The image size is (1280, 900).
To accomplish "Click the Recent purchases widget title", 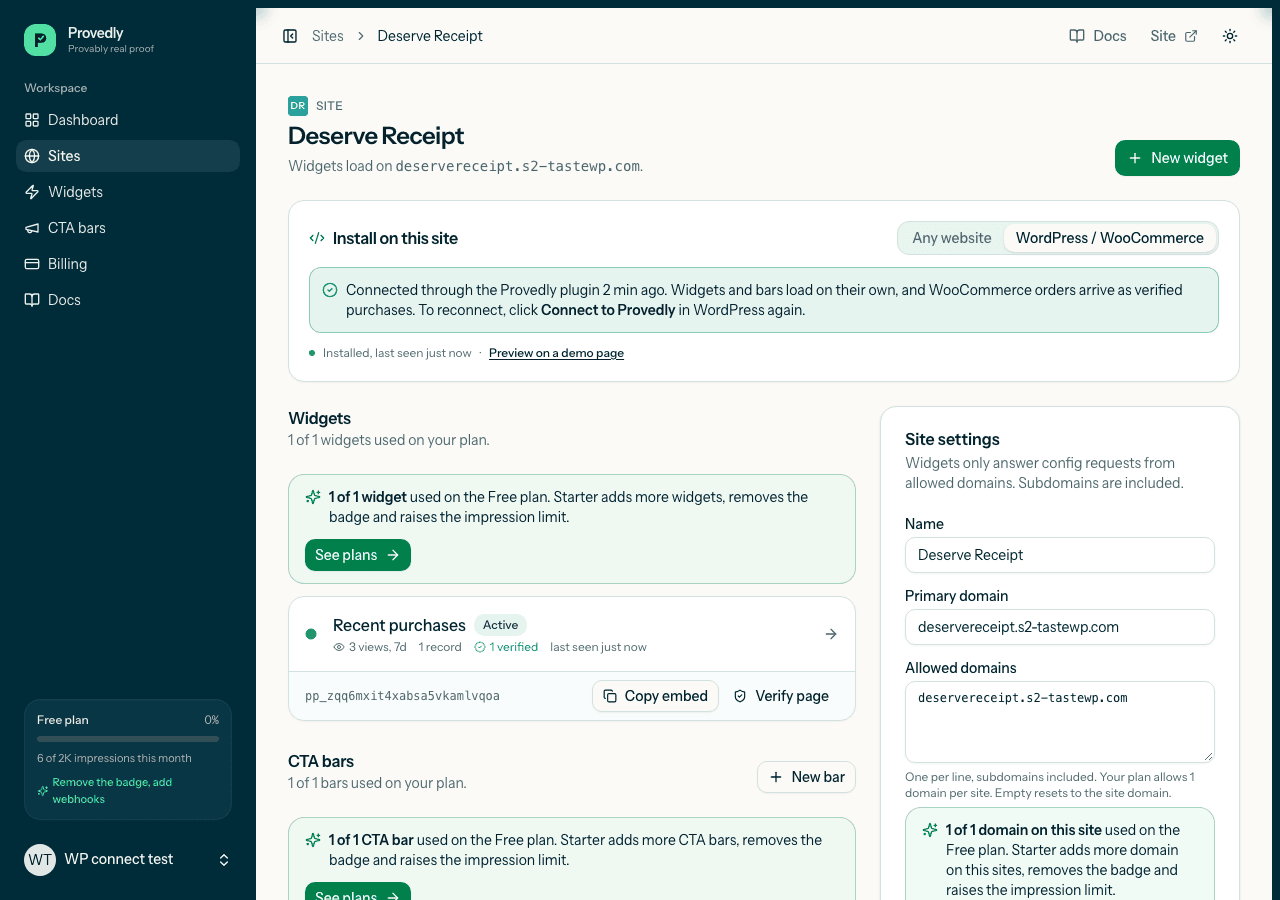I will tap(399, 625).
